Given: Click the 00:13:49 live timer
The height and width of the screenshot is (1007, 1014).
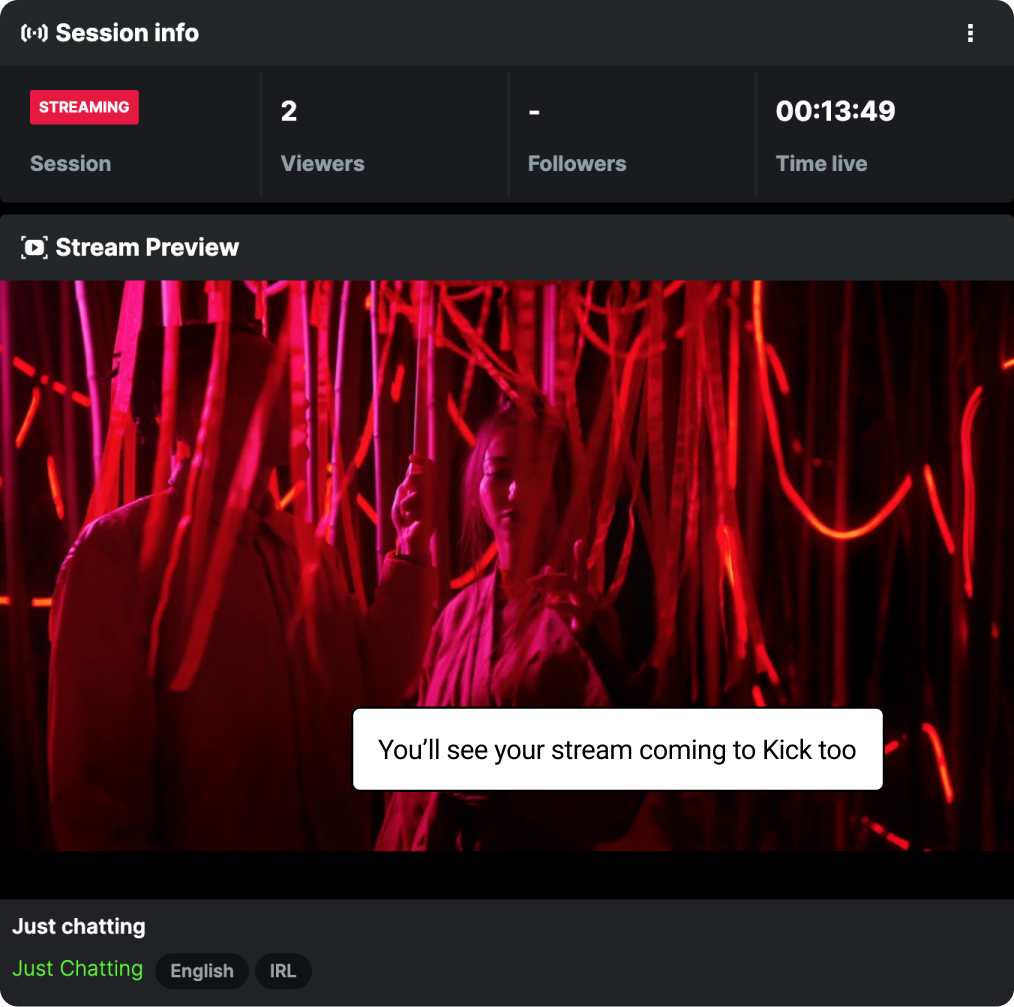Looking at the screenshot, I should 835,111.
